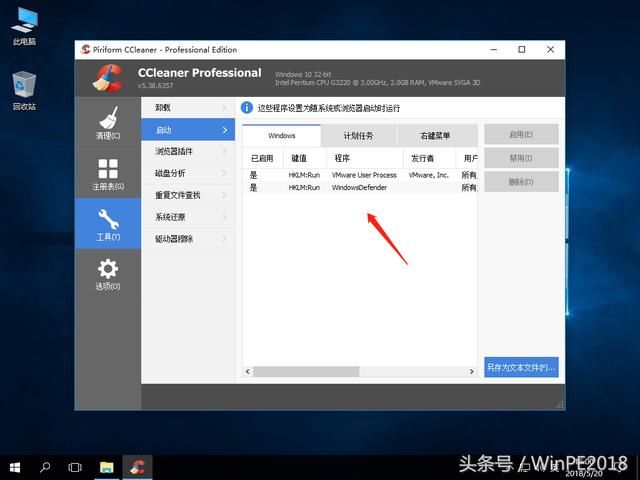Select the VMware User Process row

click(x=360, y=175)
